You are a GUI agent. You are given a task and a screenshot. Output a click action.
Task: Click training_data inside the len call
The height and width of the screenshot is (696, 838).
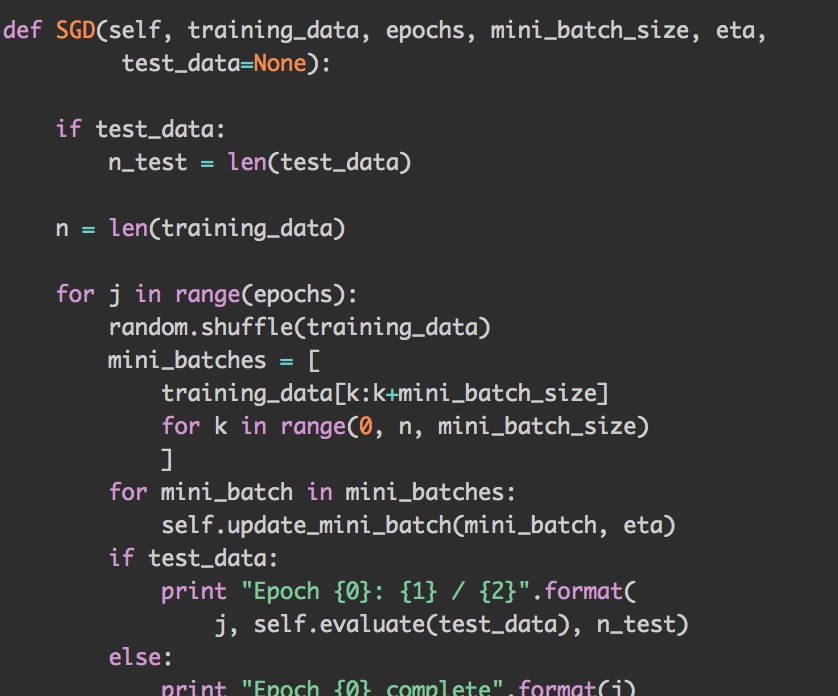(x=253, y=228)
